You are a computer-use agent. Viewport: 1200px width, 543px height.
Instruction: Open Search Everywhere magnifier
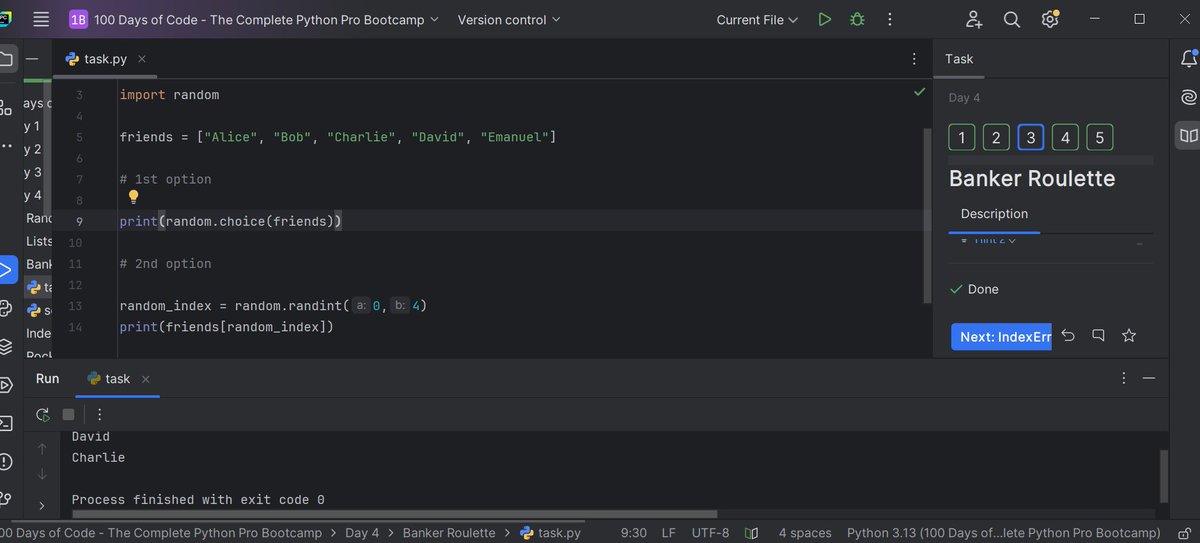tap(1012, 19)
